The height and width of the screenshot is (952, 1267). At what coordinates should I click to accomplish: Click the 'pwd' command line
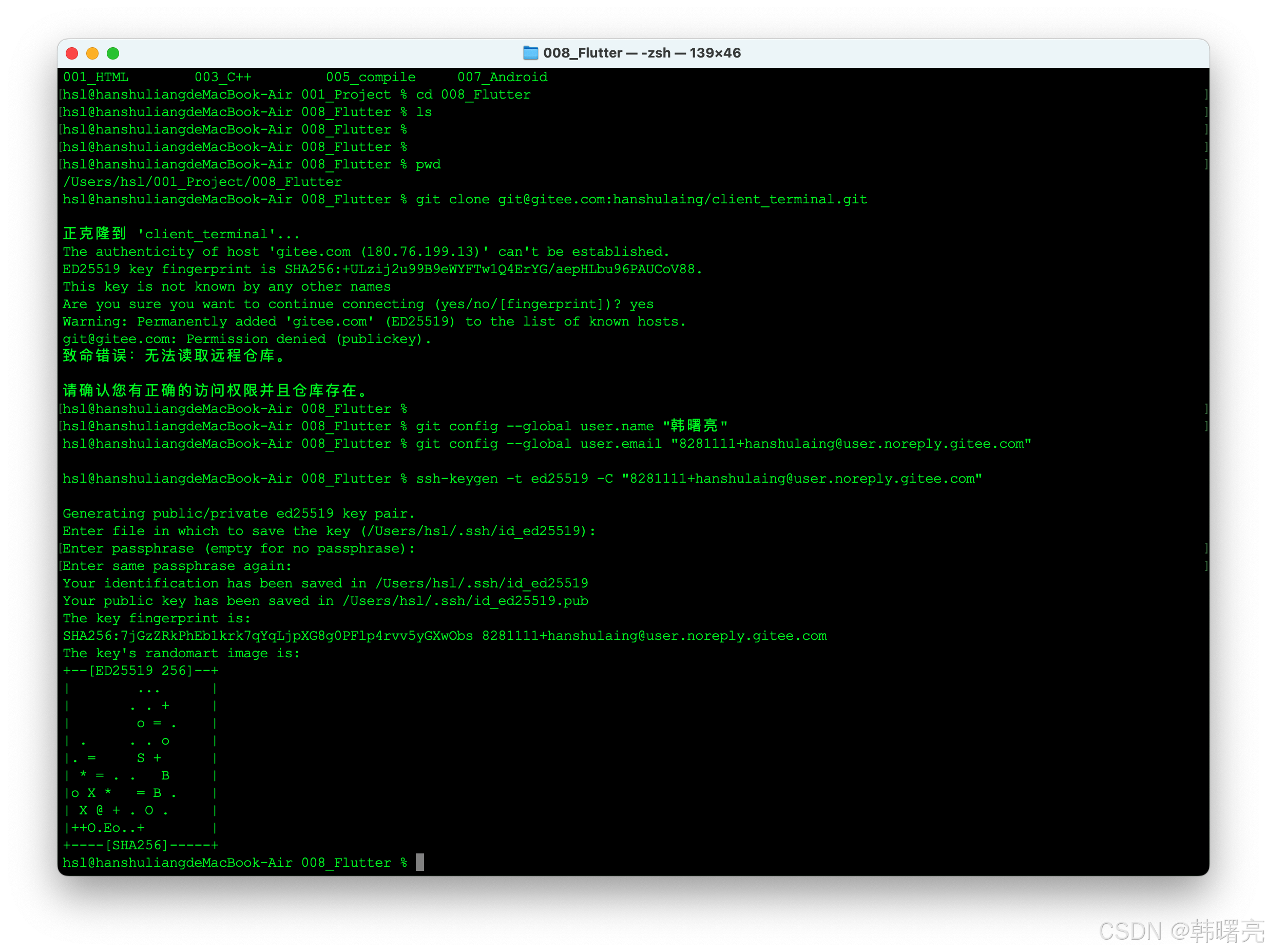[252, 164]
